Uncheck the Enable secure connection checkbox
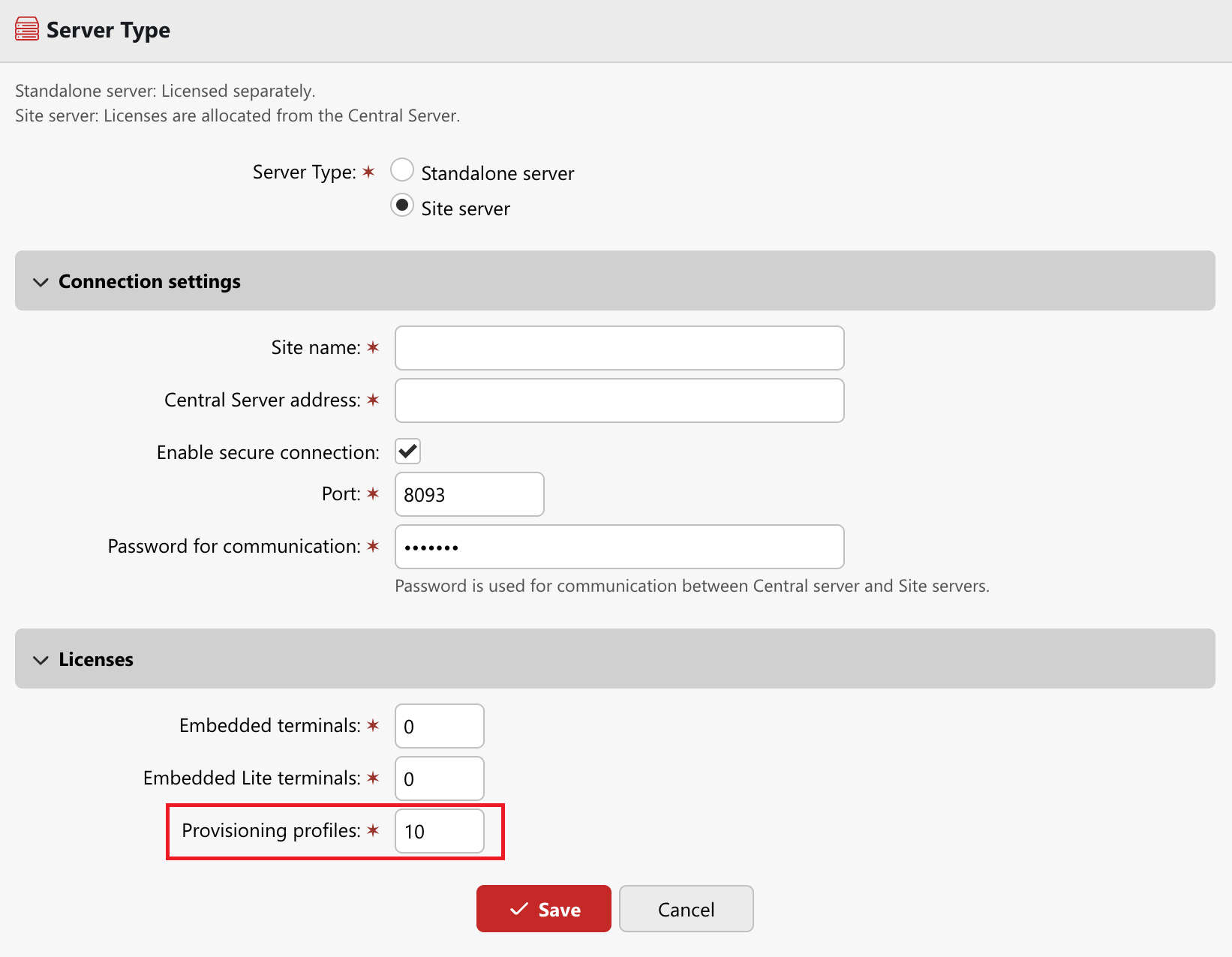Image resolution: width=1232 pixels, height=957 pixels. tap(408, 451)
